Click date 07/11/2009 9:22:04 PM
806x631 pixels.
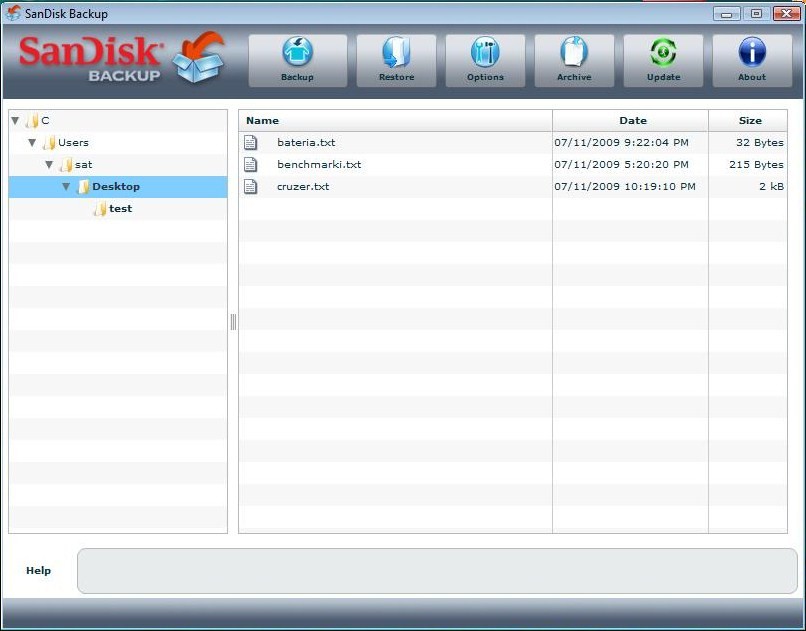[621, 142]
